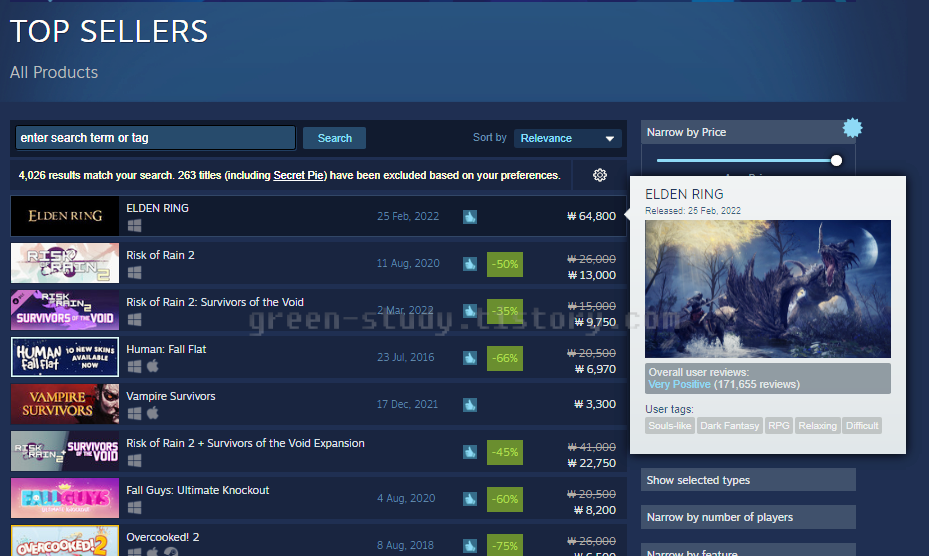This screenshot has height=556, width=929.
Task: Open Risk of Rain 2: Survivors of the Void
Action: 215,302
